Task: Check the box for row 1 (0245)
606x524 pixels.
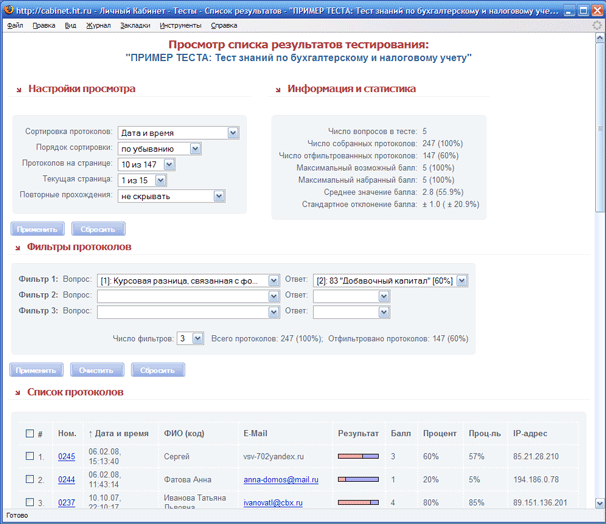Action: tap(30, 456)
